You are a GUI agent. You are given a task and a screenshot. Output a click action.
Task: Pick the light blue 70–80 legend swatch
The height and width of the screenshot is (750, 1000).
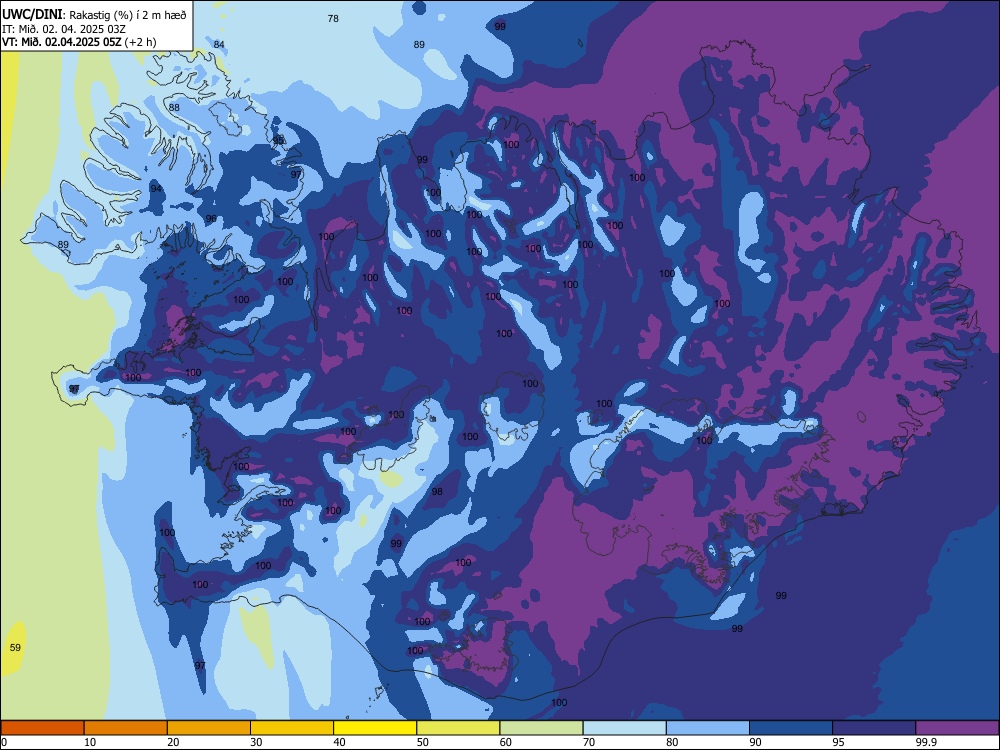[x=624, y=728]
